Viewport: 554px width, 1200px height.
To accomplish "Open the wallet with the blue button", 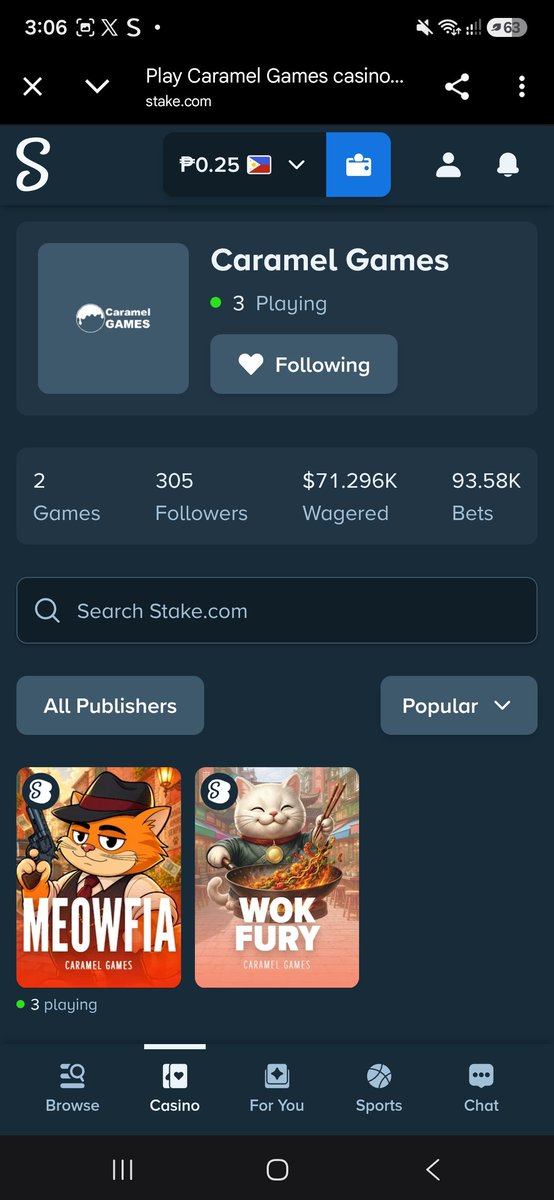I will pos(358,165).
